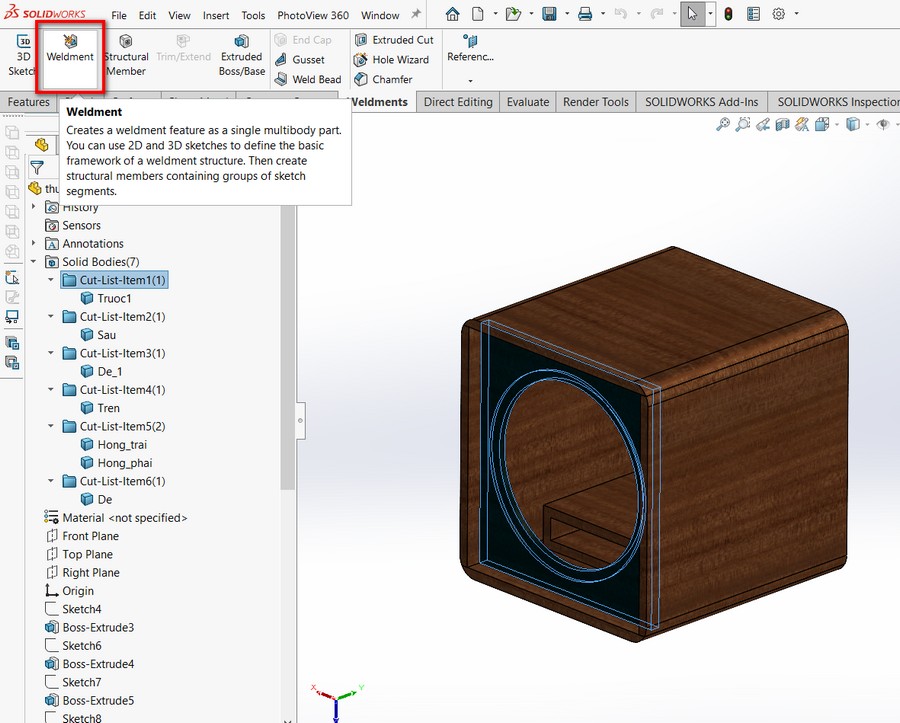Open the Edit menu
The height and width of the screenshot is (723, 900).
[x=147, y=15]
